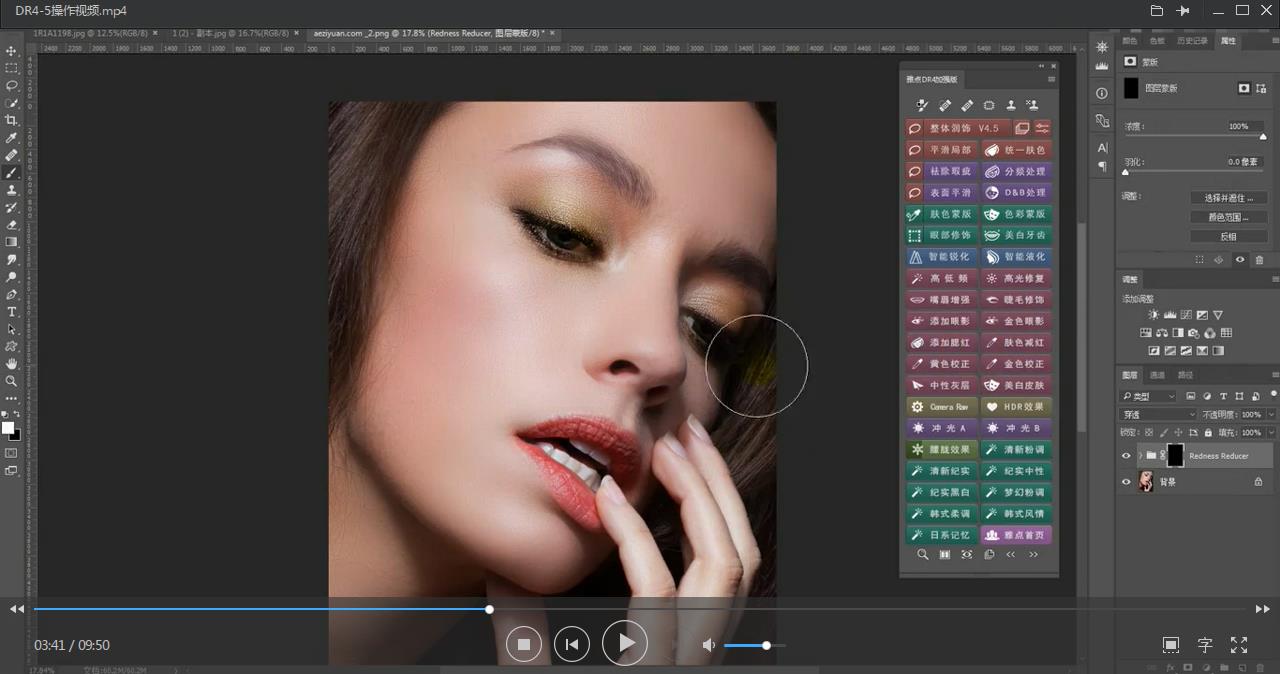Toggle lock all padlock icon
Viewport: 1280px width, 674px height.
coord(1209,433)
